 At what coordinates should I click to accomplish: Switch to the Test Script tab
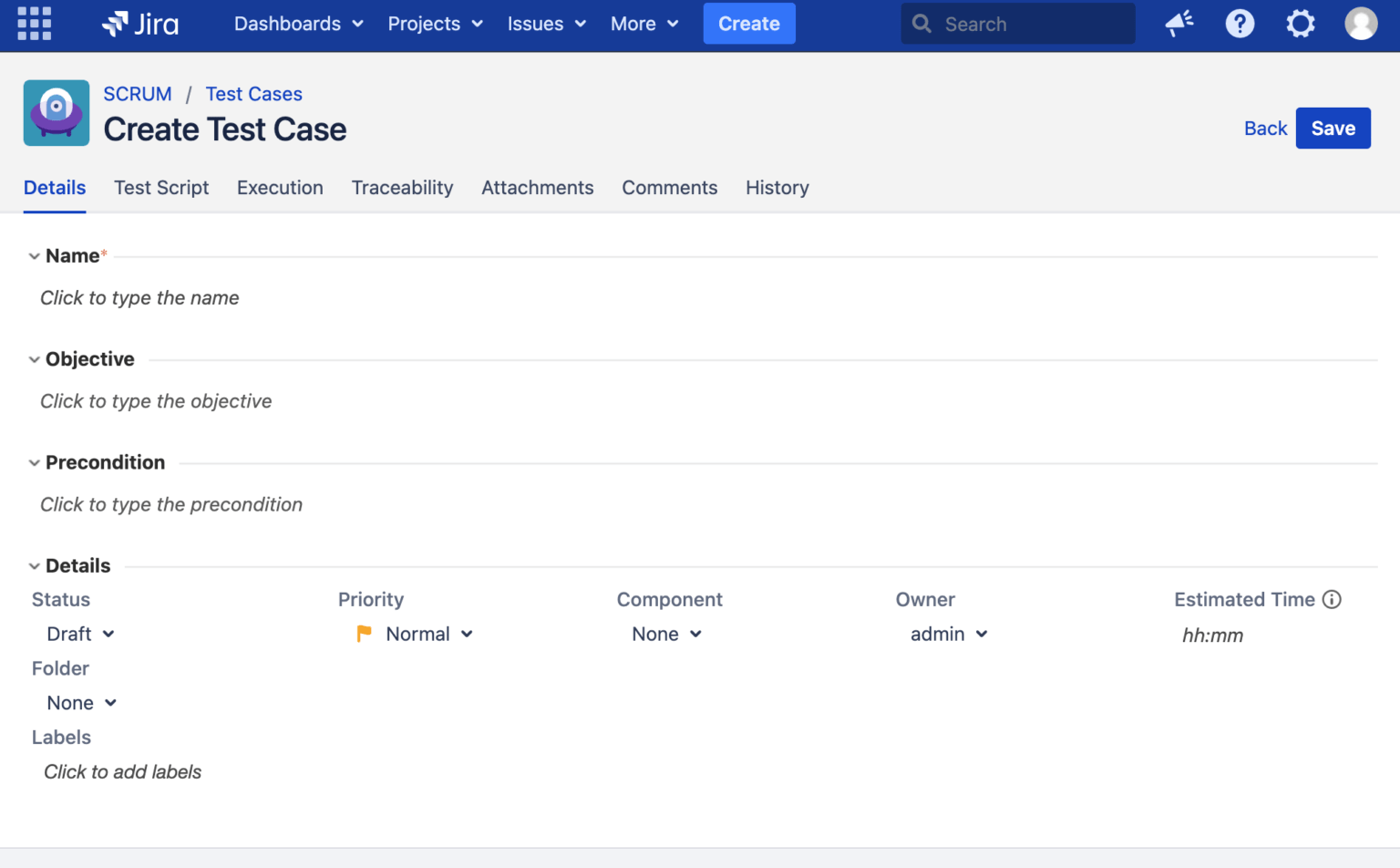(x=161, y=188)
